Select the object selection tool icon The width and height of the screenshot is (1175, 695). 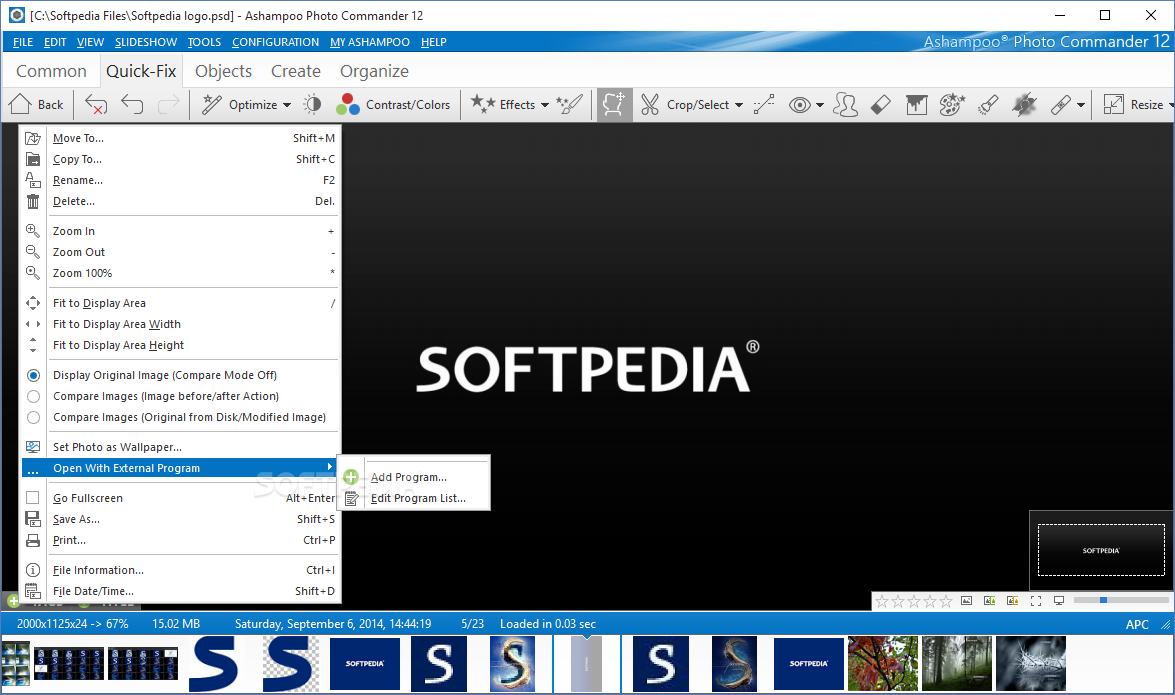(614, 105)
